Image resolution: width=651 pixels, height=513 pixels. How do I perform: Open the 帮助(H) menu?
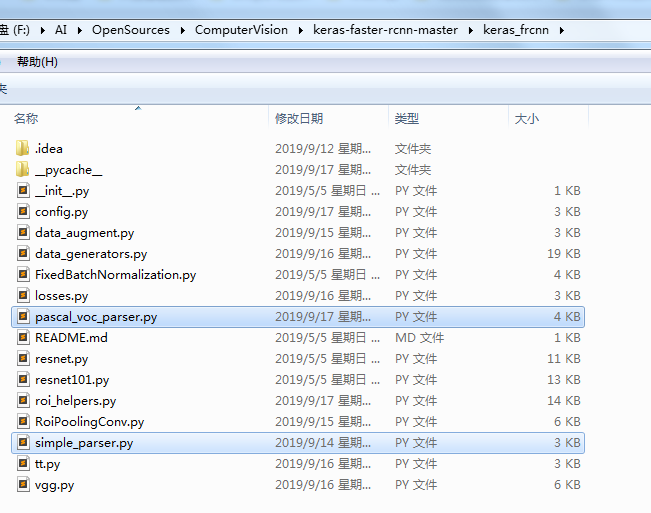tap(37, 62)
